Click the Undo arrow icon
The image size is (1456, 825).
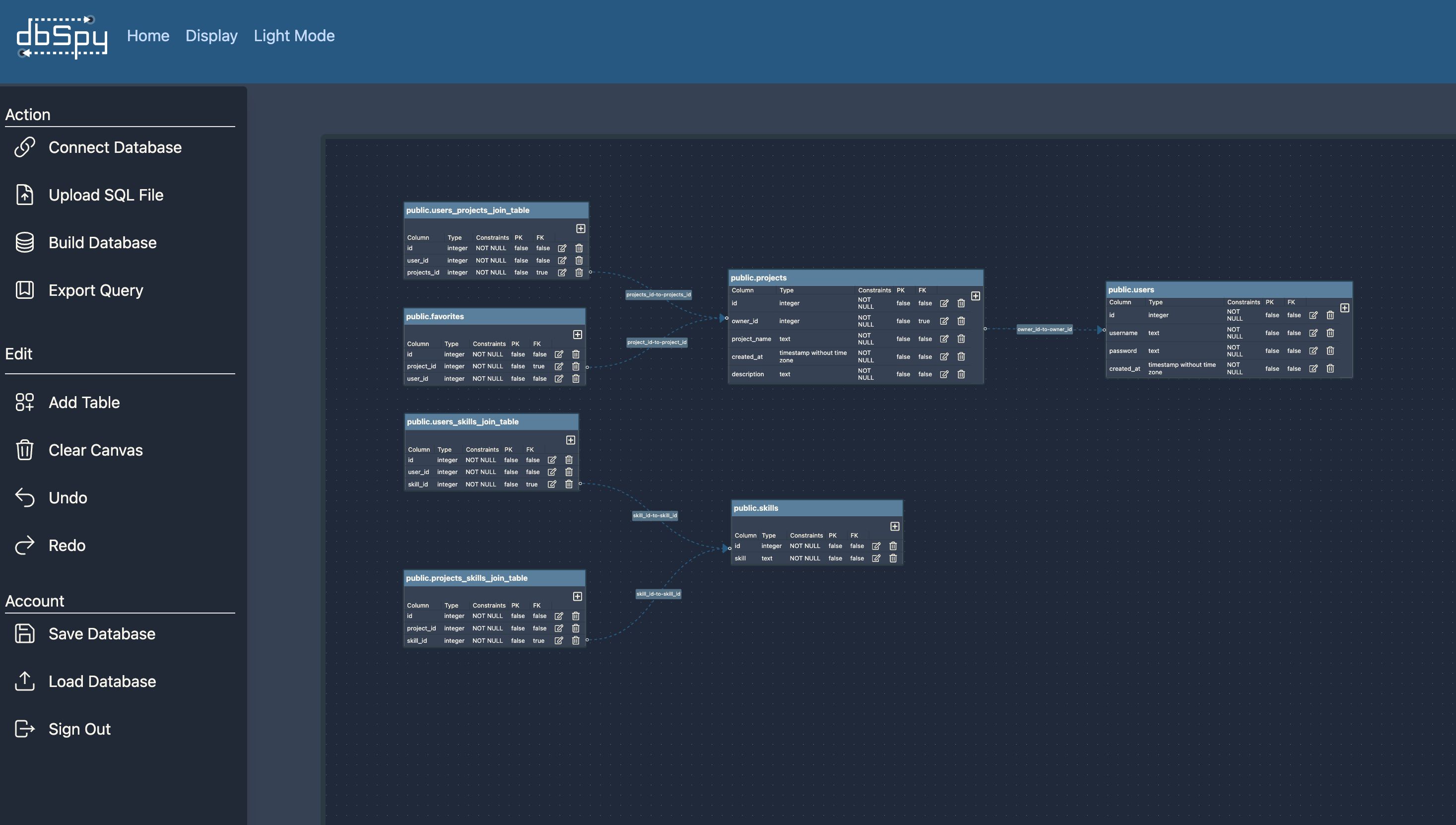(24, 497)
